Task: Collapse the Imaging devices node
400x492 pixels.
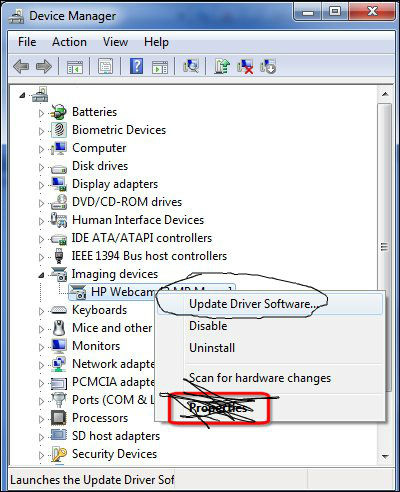Action: 41,276
